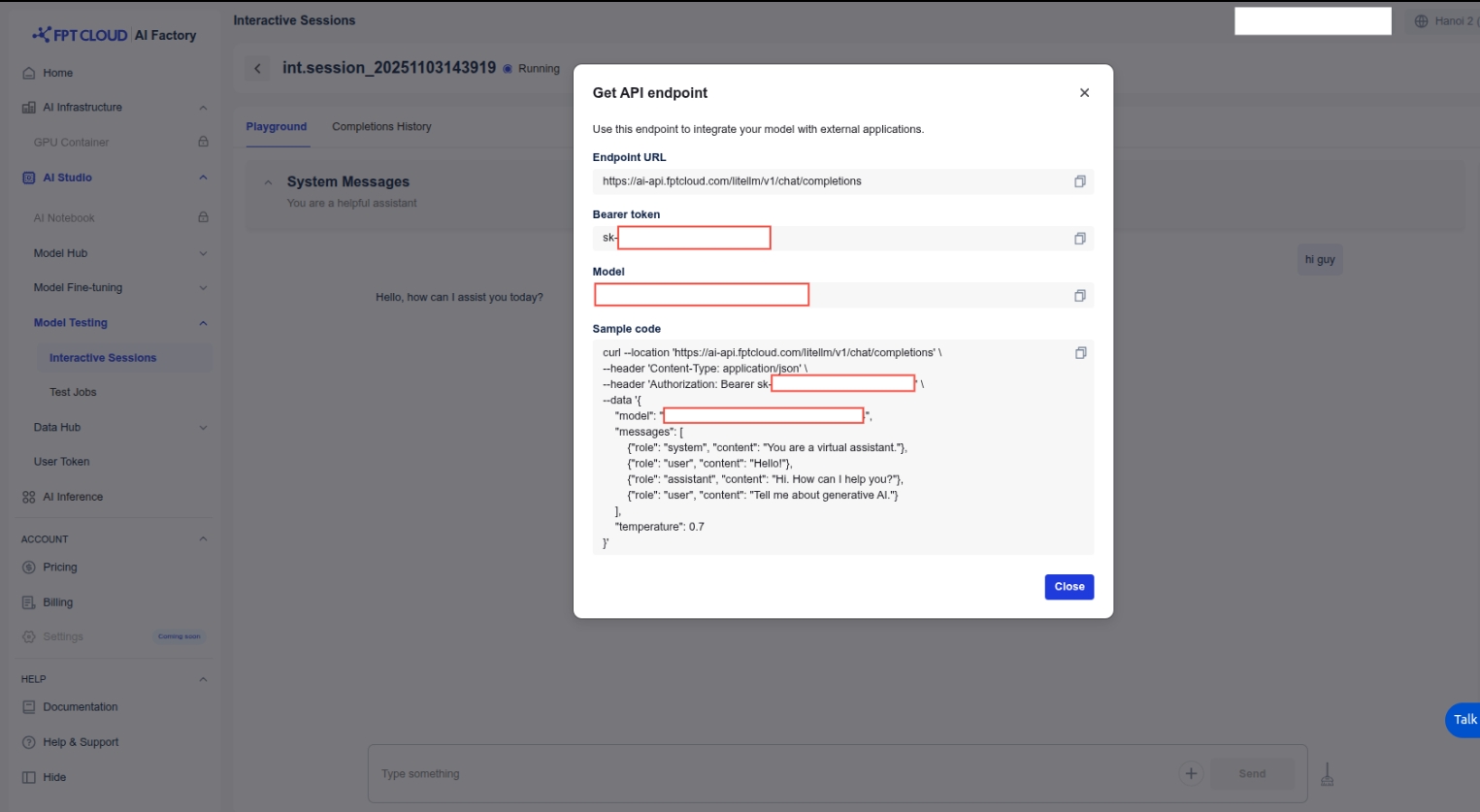
Task: Click the broom clear-chat icon
Action: (1327, 774)
